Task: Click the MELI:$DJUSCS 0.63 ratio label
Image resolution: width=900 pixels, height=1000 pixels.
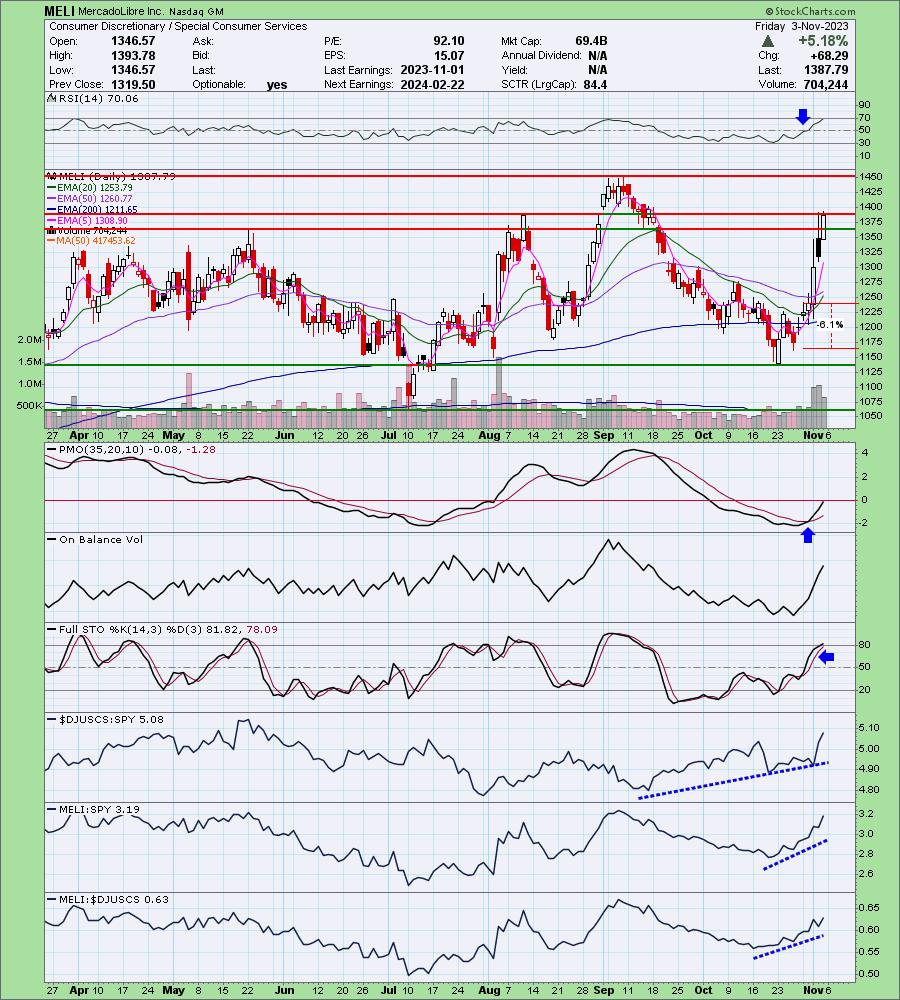Action: click(x=108, y=900)
